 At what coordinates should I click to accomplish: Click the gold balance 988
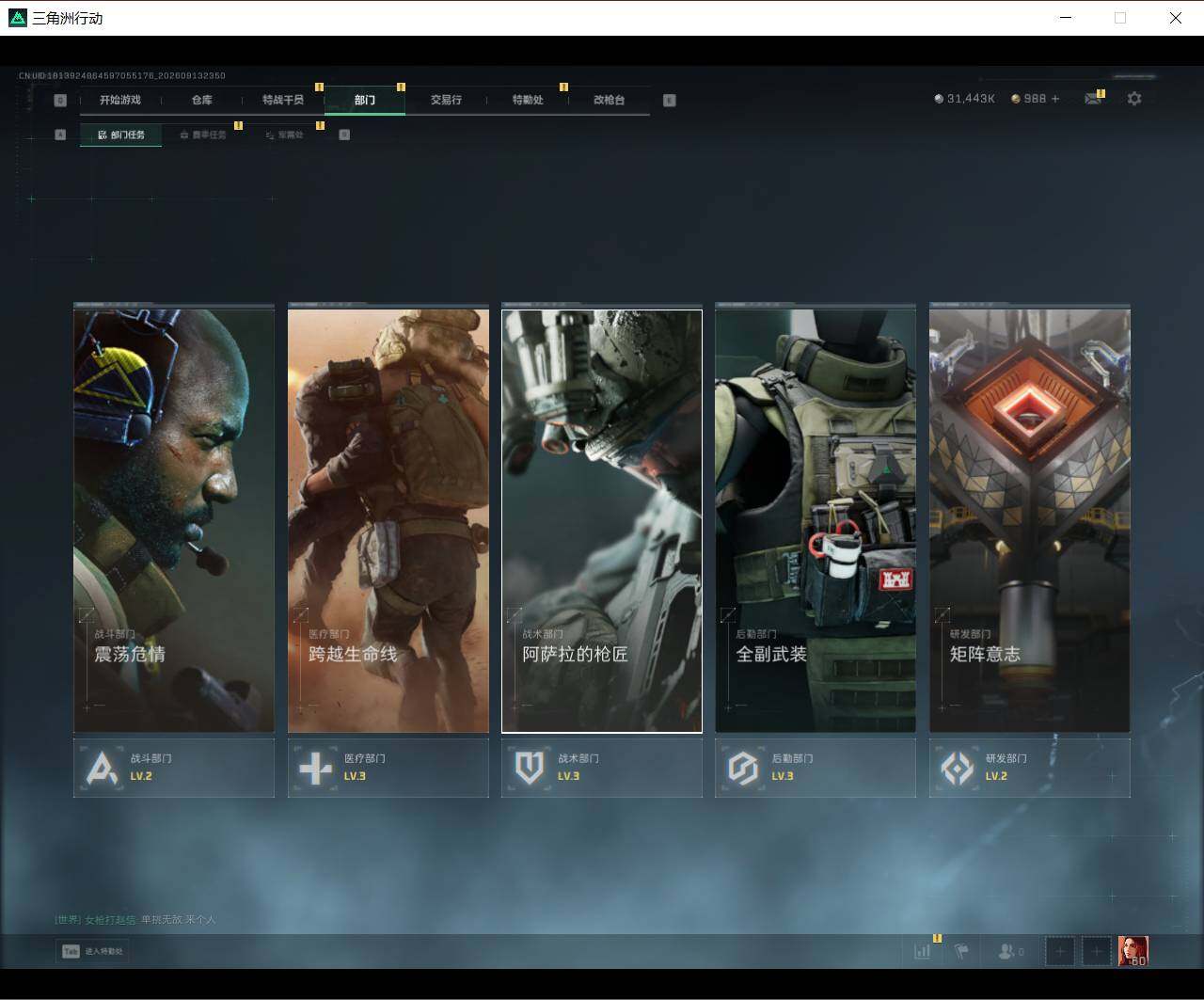point(1035,99)
